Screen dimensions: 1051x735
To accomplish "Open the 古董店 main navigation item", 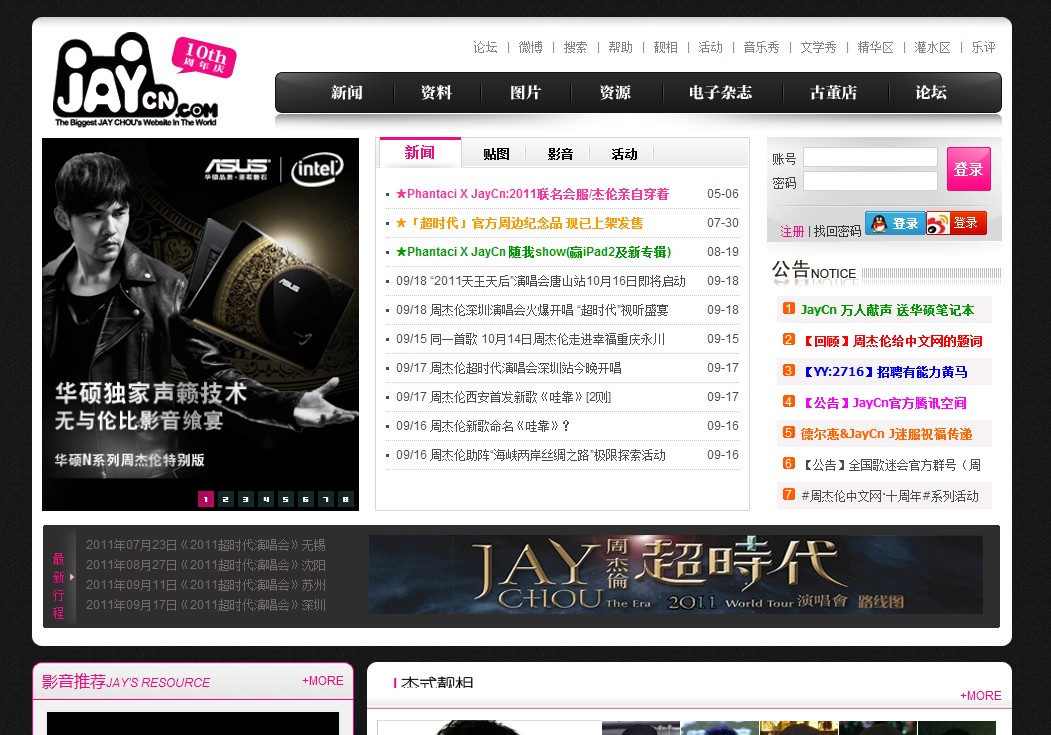I will click(x=834, y=92).
